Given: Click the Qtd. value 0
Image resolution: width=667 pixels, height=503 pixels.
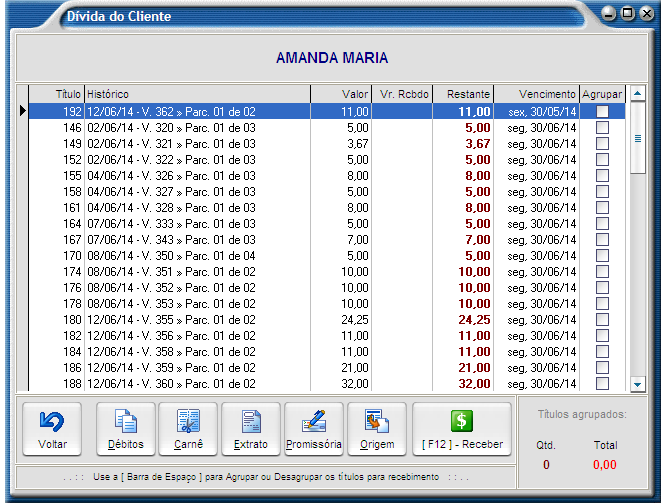Looking at the screenshot, I should tap(546, 464).
